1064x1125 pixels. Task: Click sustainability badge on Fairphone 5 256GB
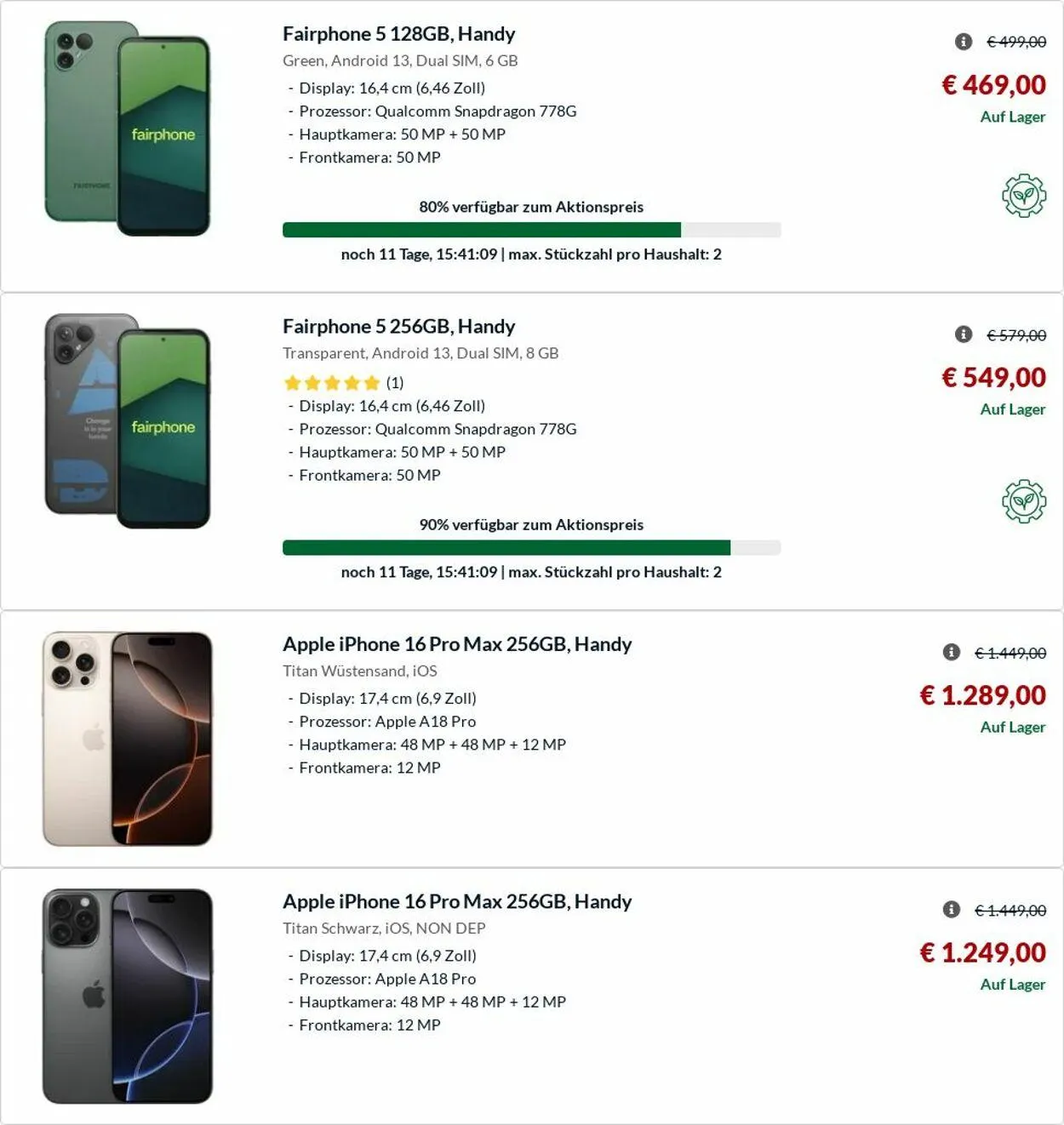[1023, 501]
